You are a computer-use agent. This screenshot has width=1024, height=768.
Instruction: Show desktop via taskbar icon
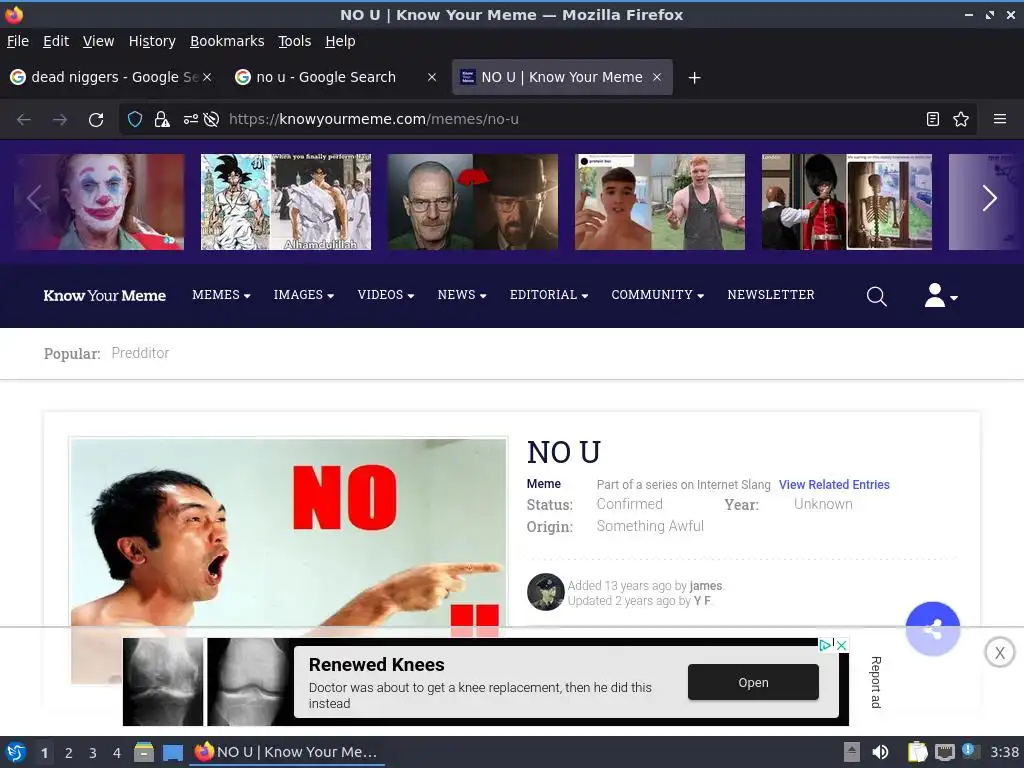point(172,753)
